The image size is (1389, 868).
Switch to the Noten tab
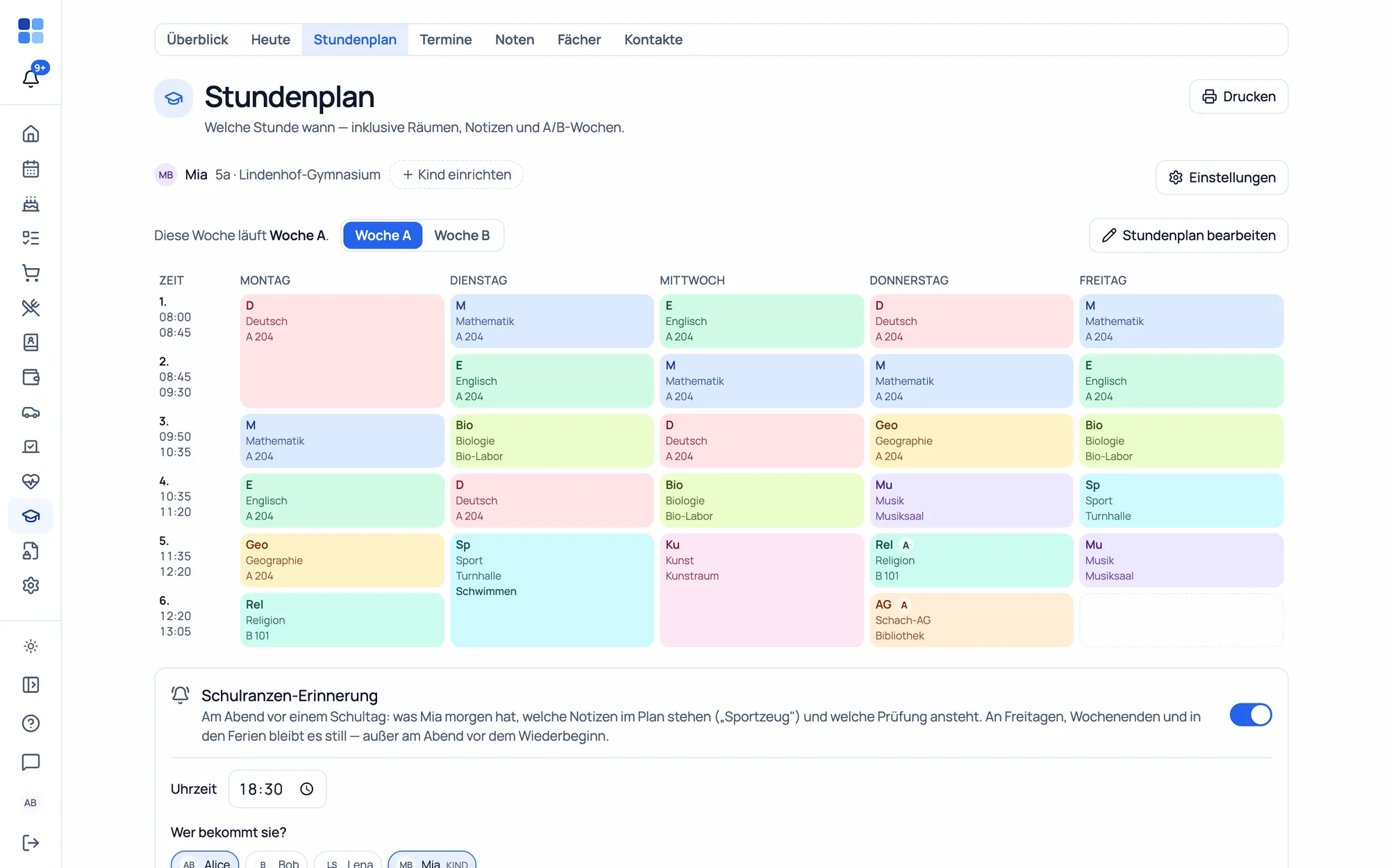514,40
